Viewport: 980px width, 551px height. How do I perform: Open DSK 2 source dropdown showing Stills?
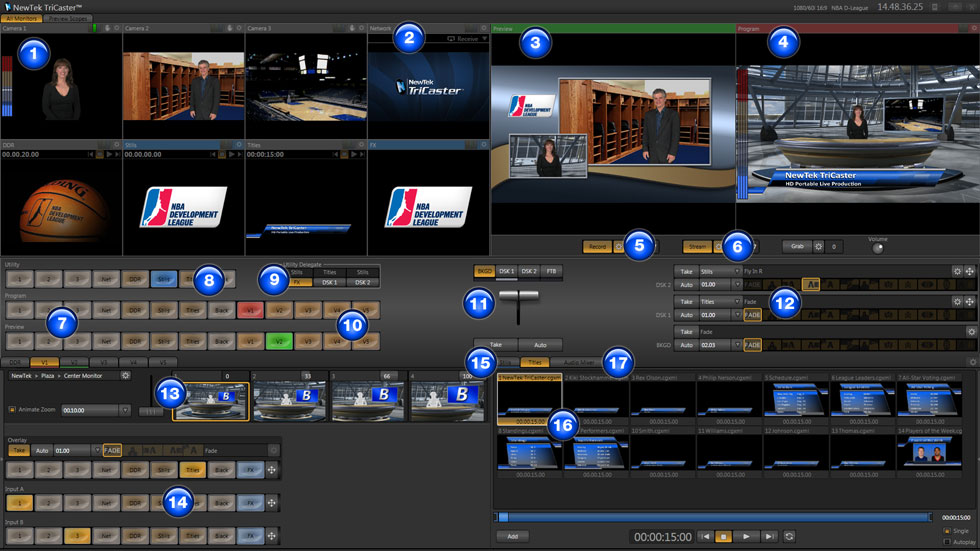click(719, 271)
